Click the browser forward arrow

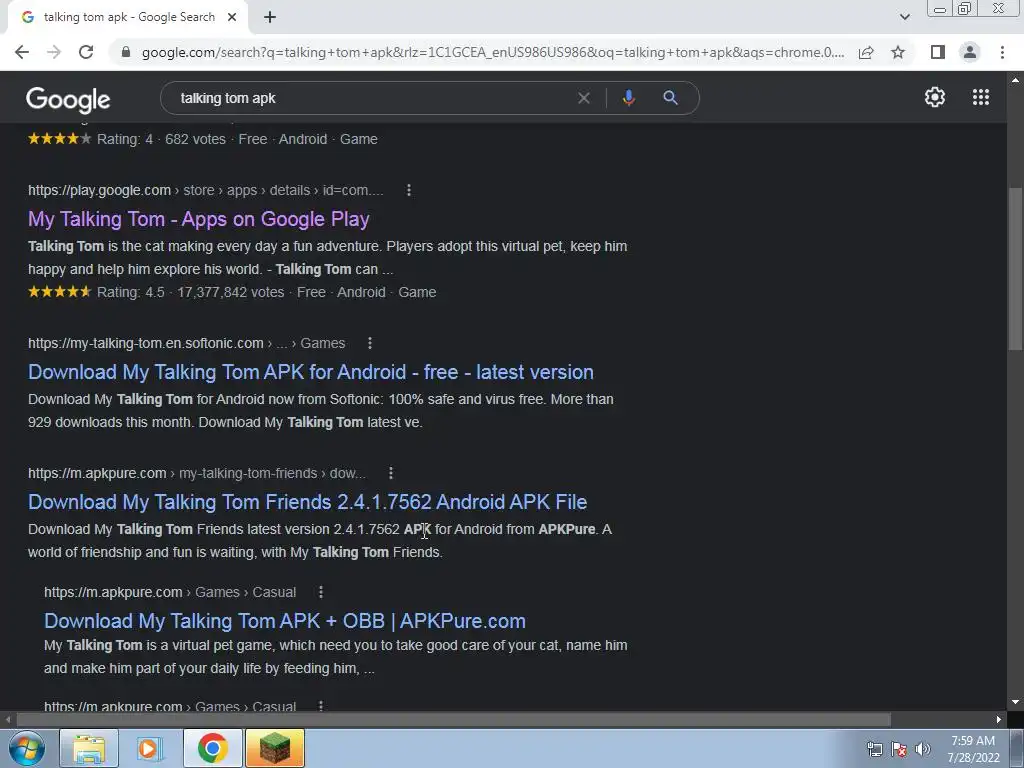point(54,52)
